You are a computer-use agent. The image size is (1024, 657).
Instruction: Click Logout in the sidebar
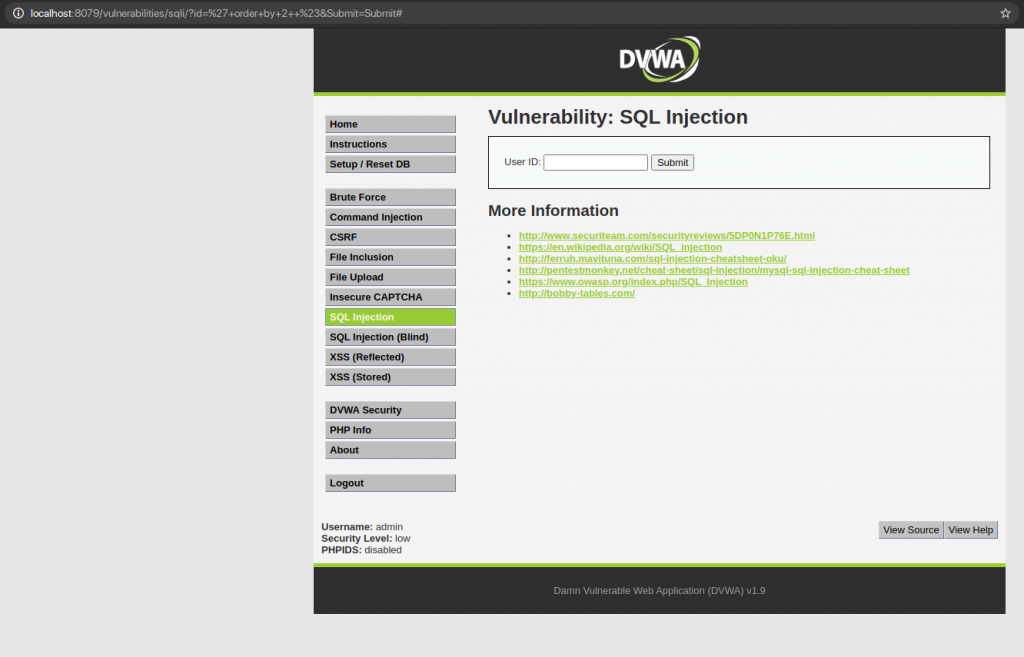(390, 483)
